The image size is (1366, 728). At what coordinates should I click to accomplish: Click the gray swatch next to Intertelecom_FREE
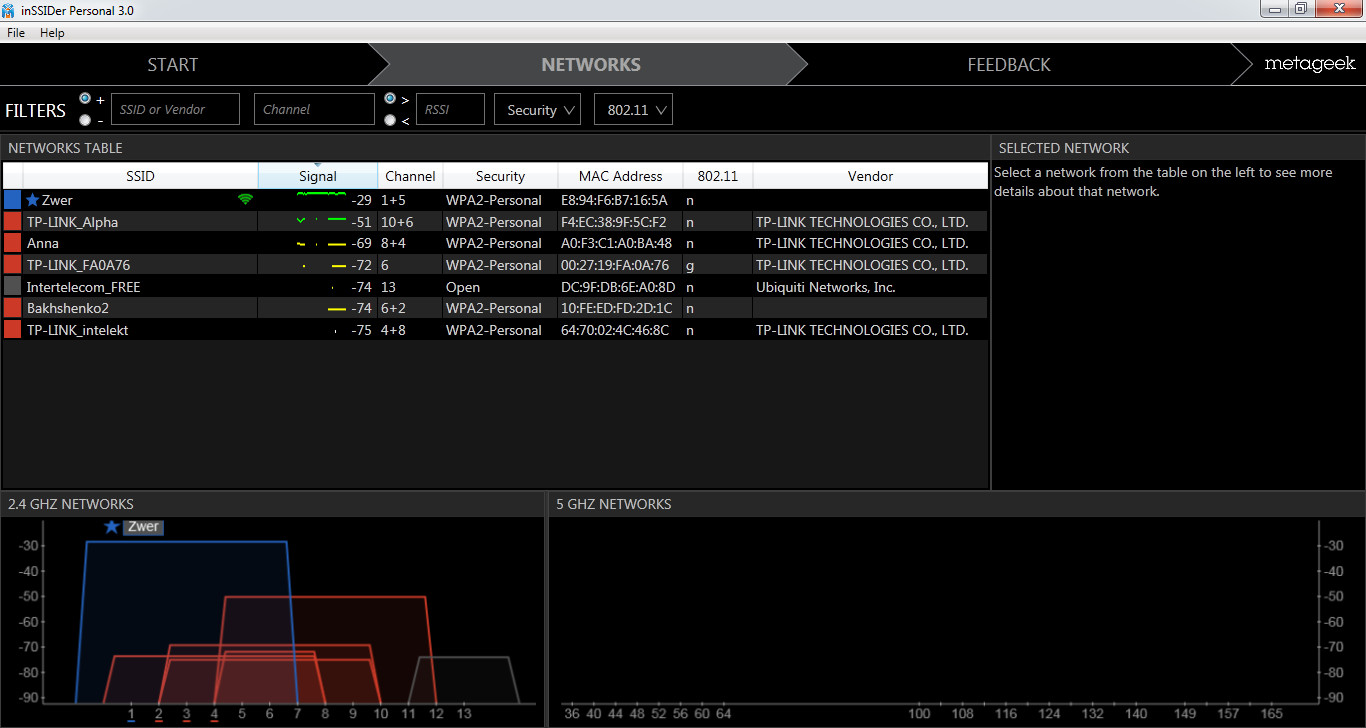pyautogui.click(x=12, y=287)
